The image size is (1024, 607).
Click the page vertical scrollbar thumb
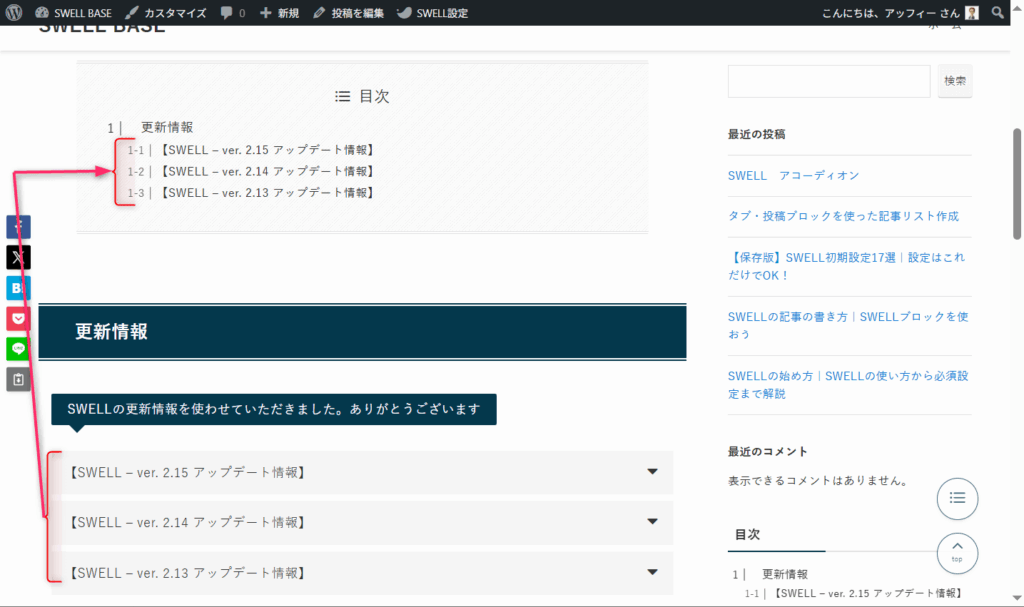click(1017, 184)
